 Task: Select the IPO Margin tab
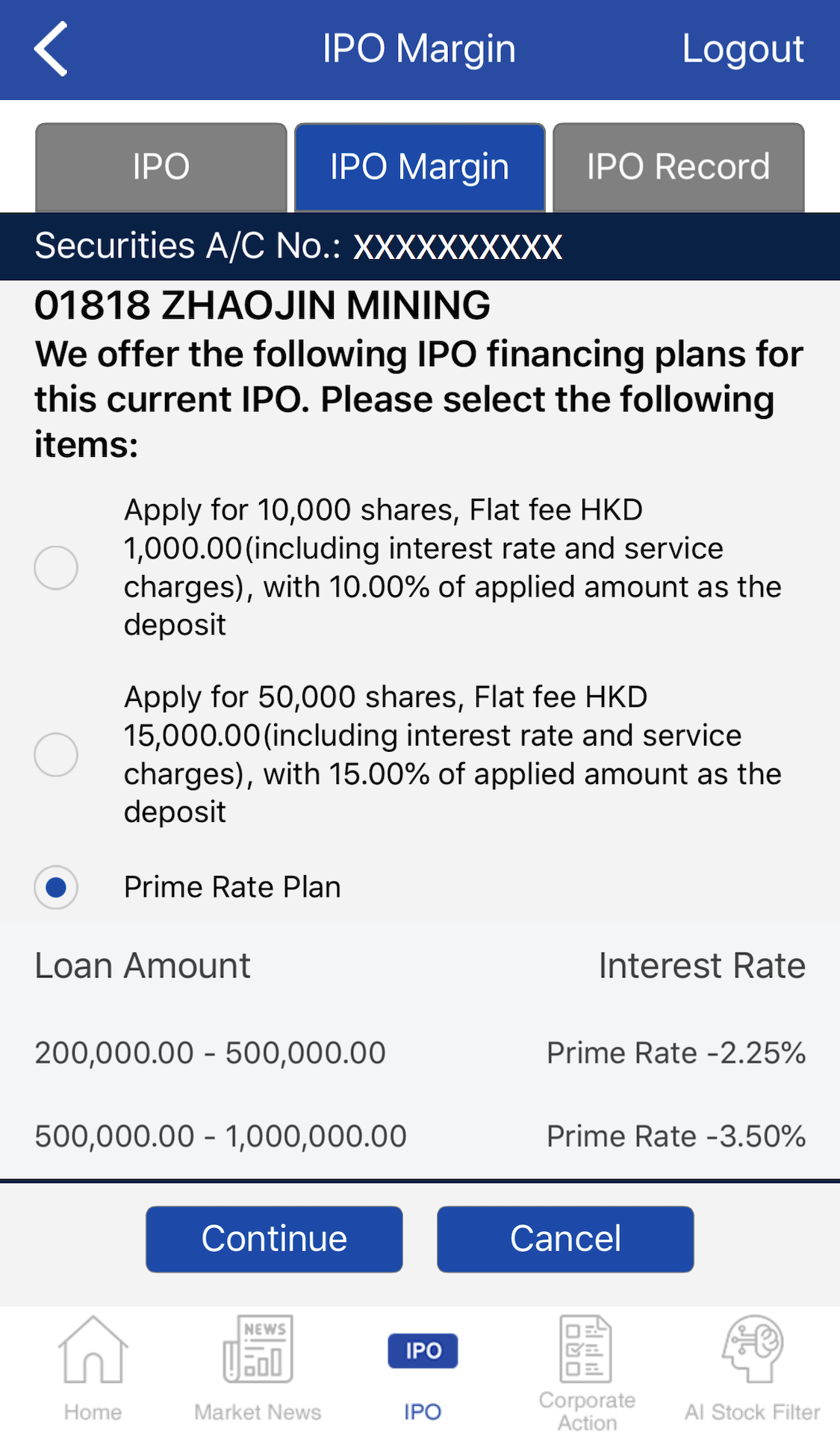tap(420, 167)
